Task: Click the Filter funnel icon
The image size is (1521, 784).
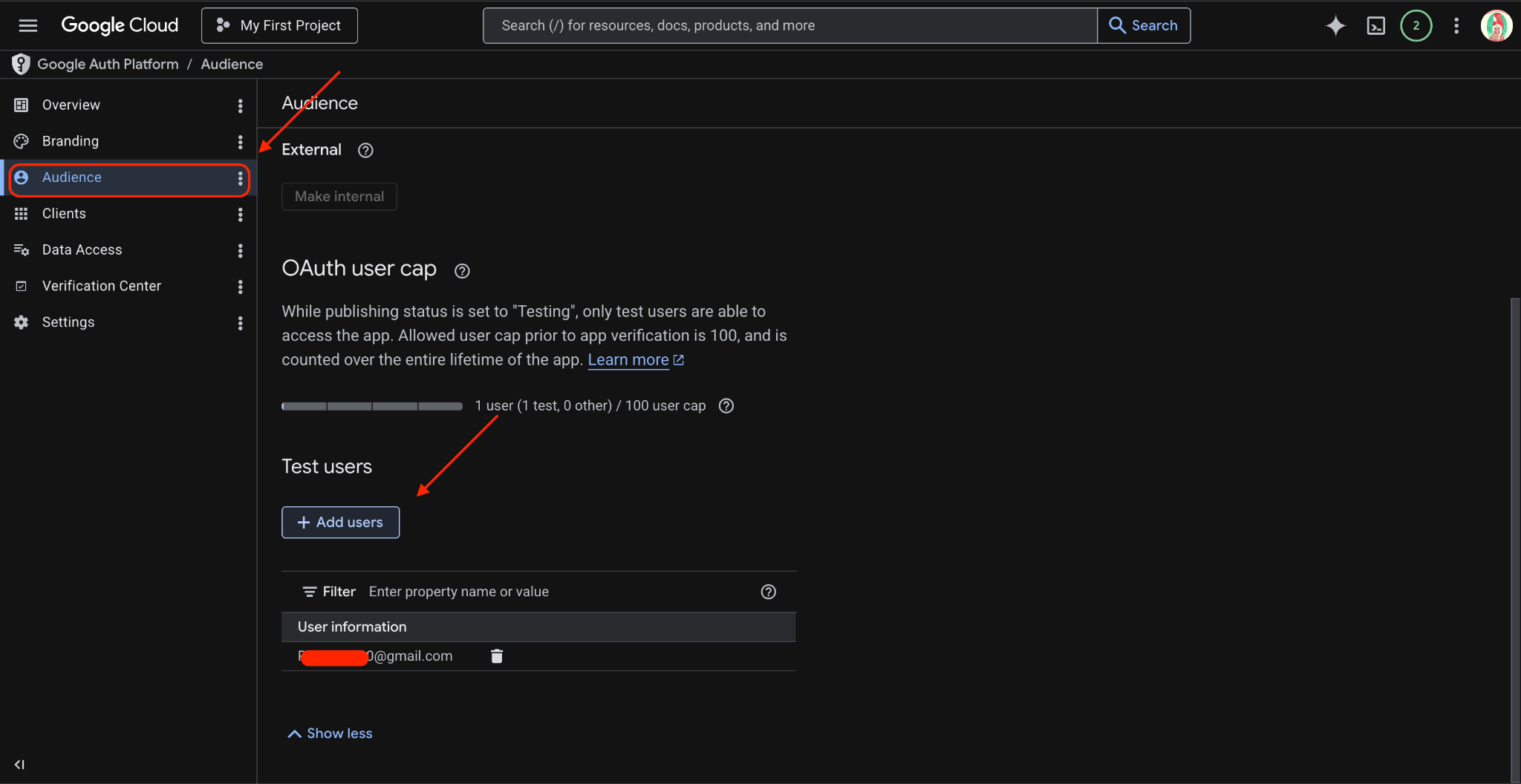Action: (x=310, y=592)
